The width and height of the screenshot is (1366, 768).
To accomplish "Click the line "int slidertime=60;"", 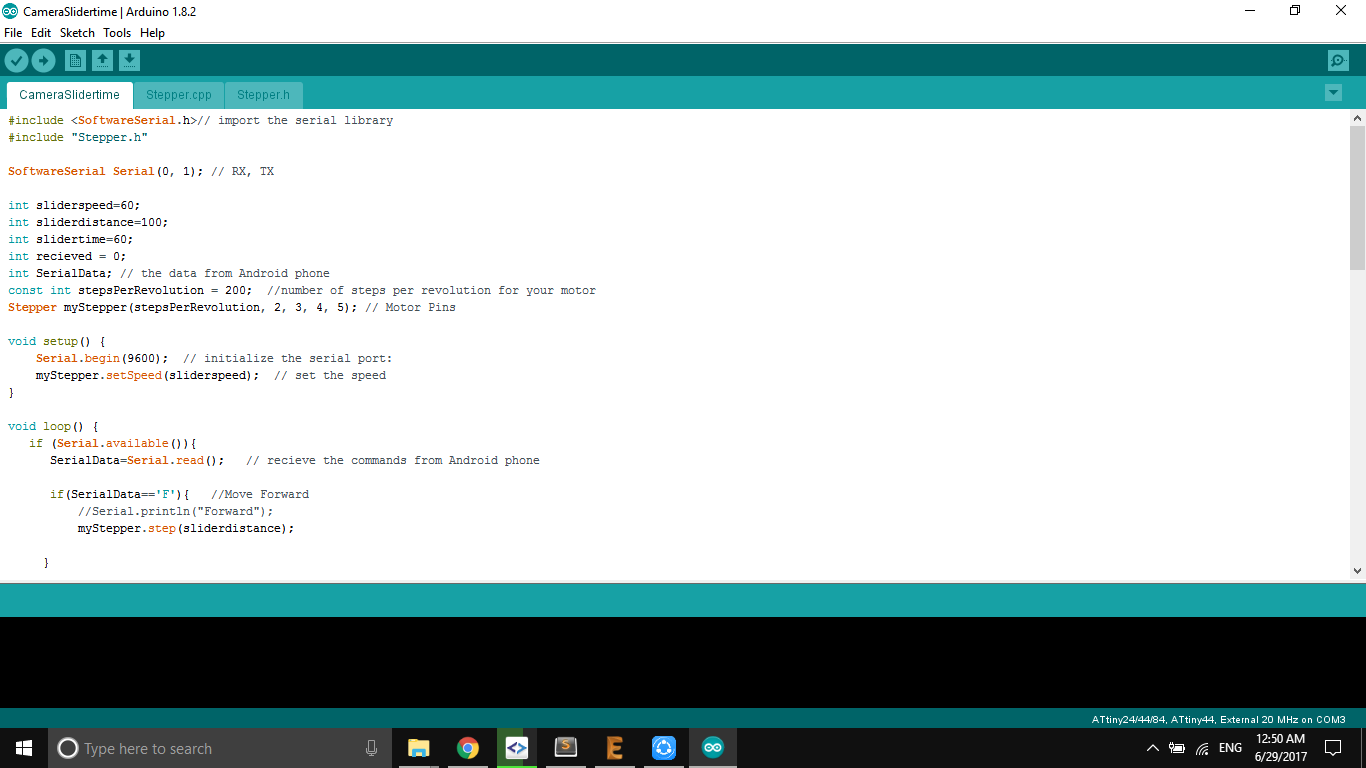I will [70, 239].
